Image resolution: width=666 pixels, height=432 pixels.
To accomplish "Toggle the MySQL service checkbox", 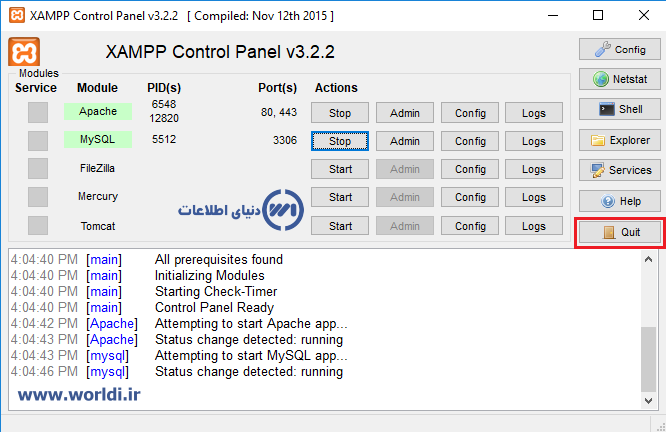I will point(37,141).
